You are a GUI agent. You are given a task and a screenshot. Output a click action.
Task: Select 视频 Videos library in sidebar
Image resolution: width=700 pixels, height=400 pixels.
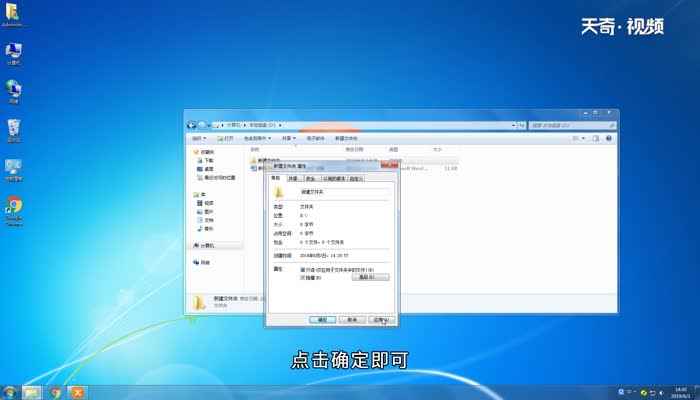click(205, 203)
